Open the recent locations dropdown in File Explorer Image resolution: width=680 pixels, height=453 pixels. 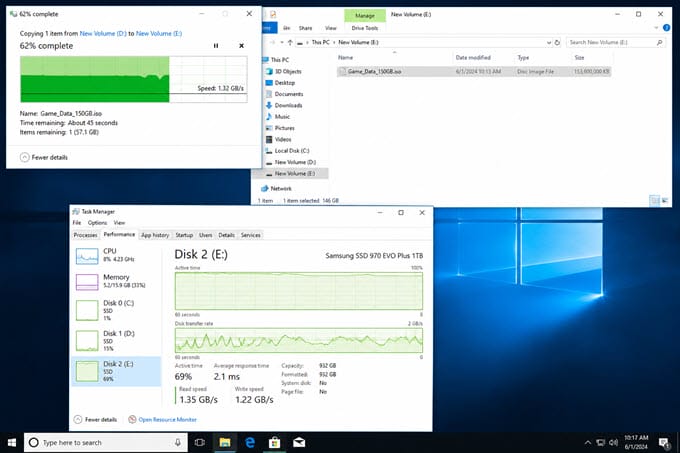[x=282, y=42]
